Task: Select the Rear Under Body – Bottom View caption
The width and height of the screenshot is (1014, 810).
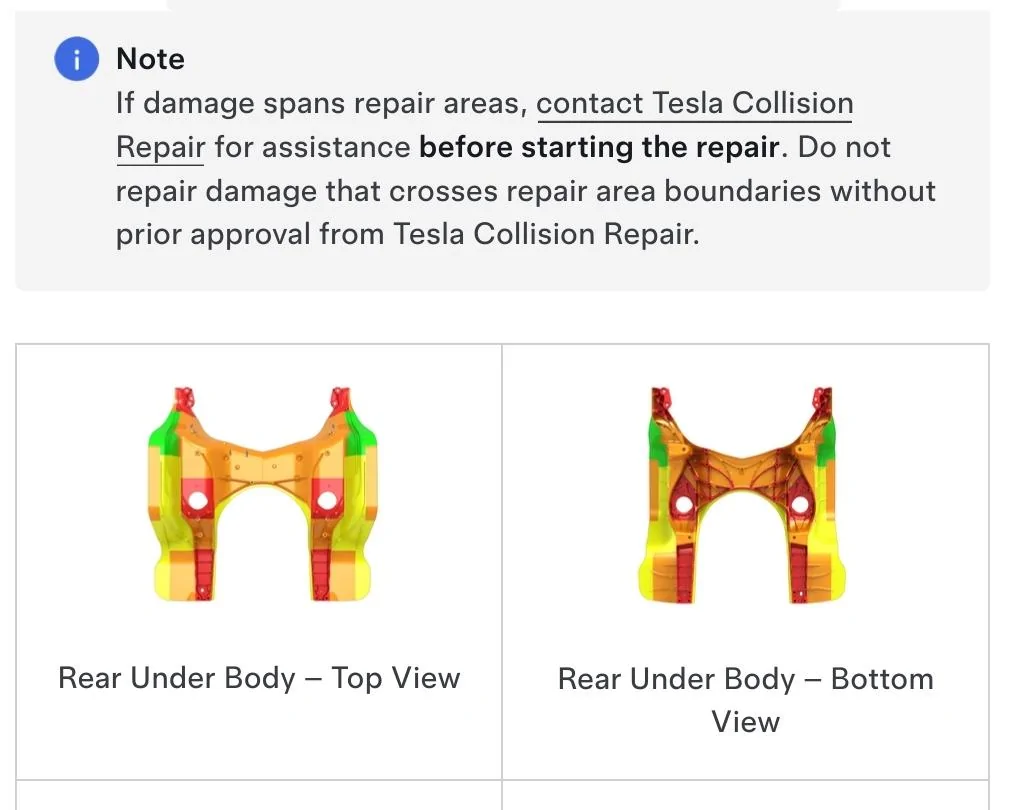Action: coord(746,700)
